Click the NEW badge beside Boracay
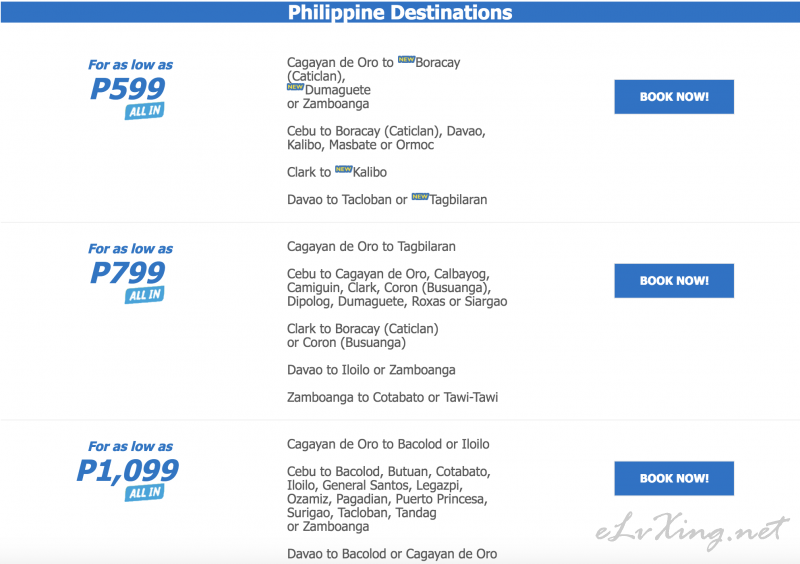 pyautogui.click(x=406, y=59)
